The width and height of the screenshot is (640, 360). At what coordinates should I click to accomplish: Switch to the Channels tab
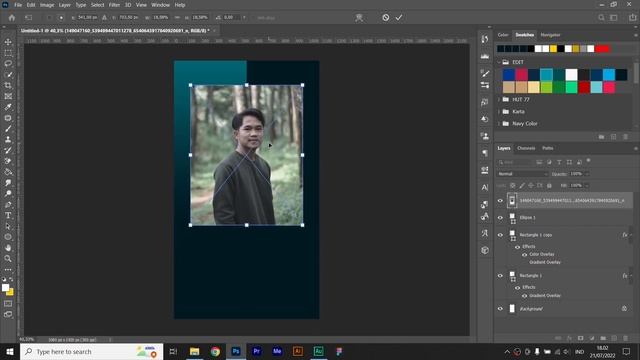(526, 148)
